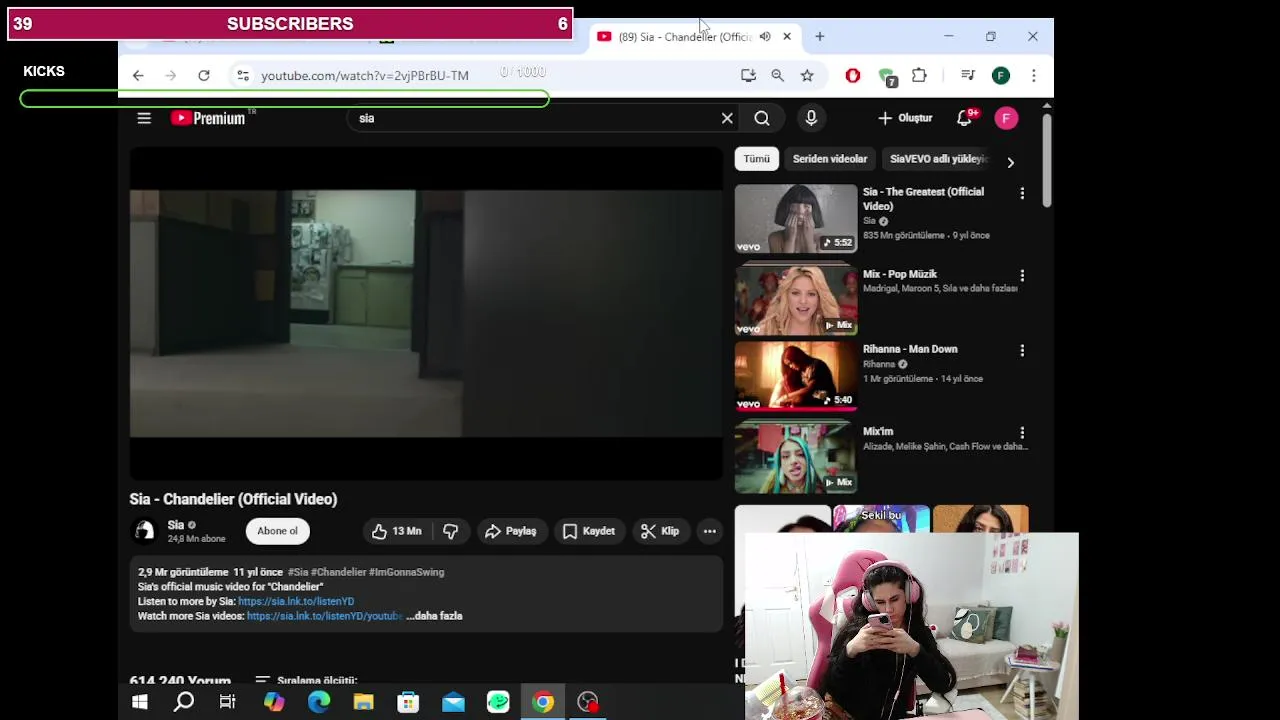Viewport: 1280px width, 720px height.
Task: Open more actions three-dot beside Klip
Action: click(x=710, y=531)
